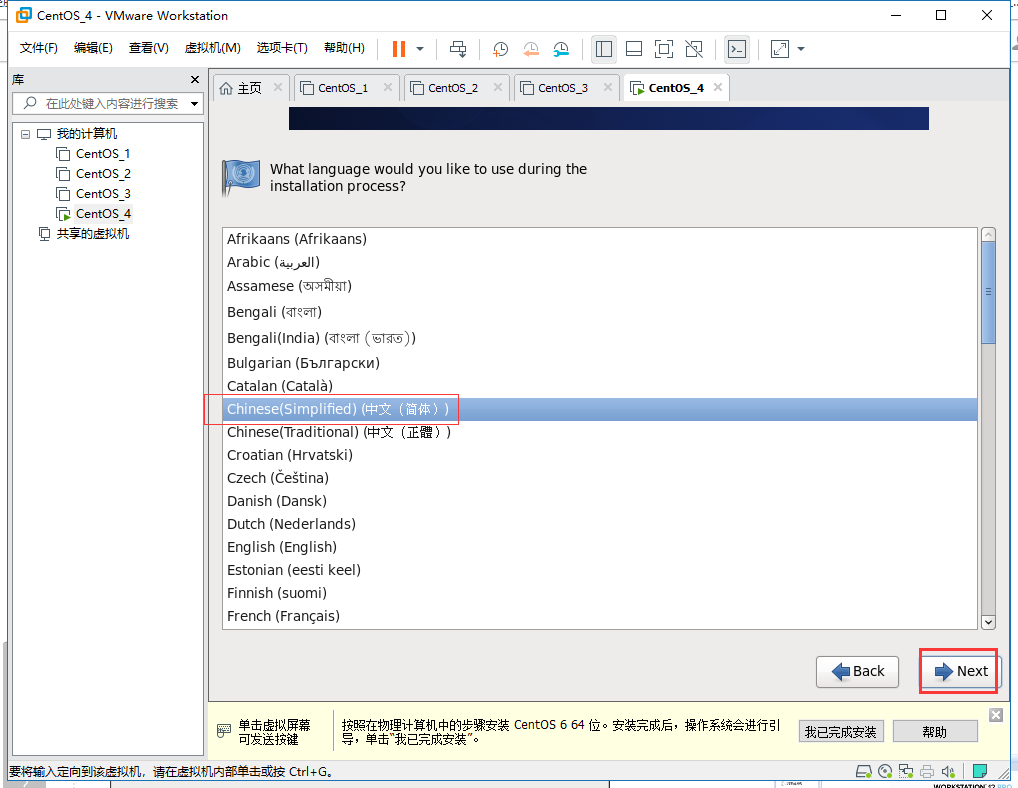Select Chinese(Traditional) language
The image size is (1018, 788).
(x=599, y=432)
